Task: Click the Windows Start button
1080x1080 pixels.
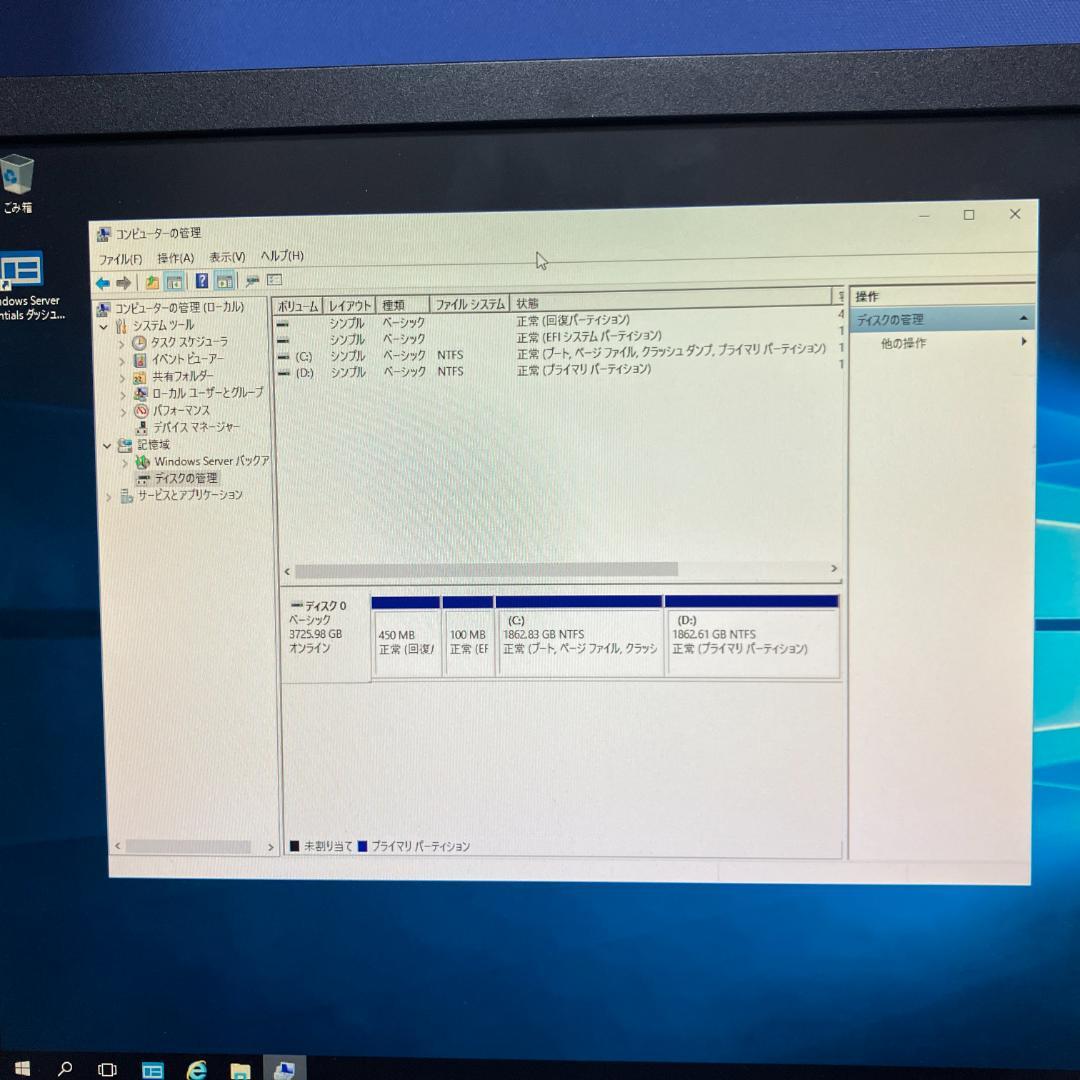Action: click(x=19, y=1069)
